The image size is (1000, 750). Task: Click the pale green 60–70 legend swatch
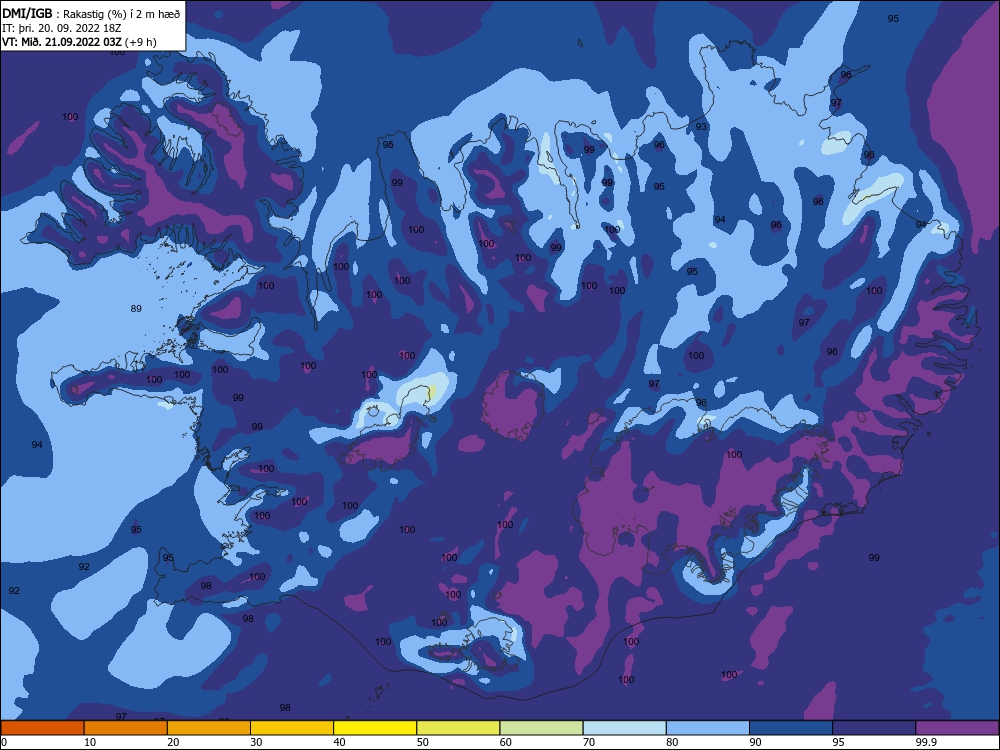541,728
